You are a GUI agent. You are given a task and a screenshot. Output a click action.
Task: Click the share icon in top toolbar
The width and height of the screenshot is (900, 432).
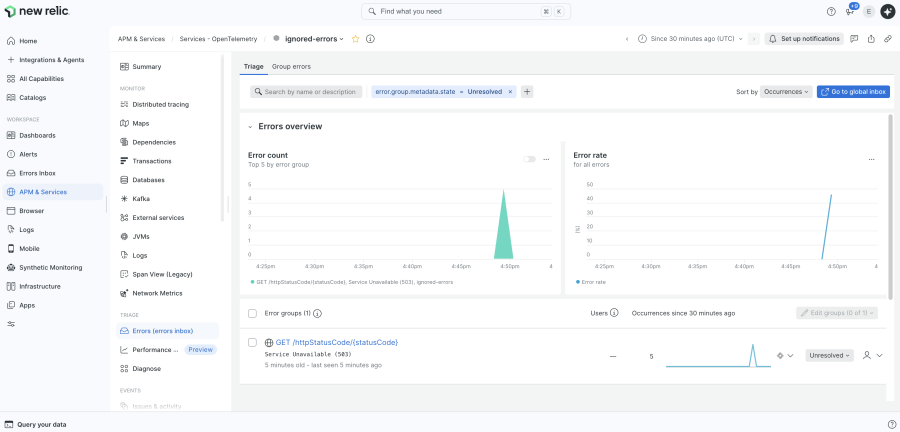tap(871, 39)
